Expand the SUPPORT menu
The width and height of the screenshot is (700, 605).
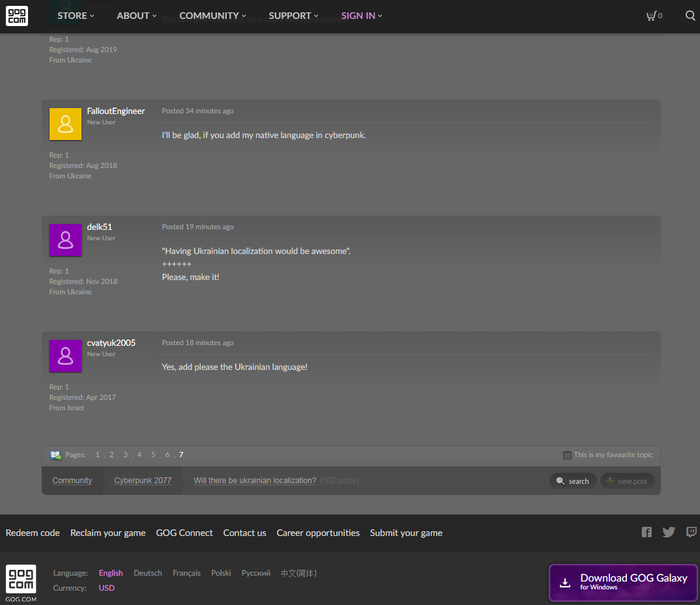[293, 16]
